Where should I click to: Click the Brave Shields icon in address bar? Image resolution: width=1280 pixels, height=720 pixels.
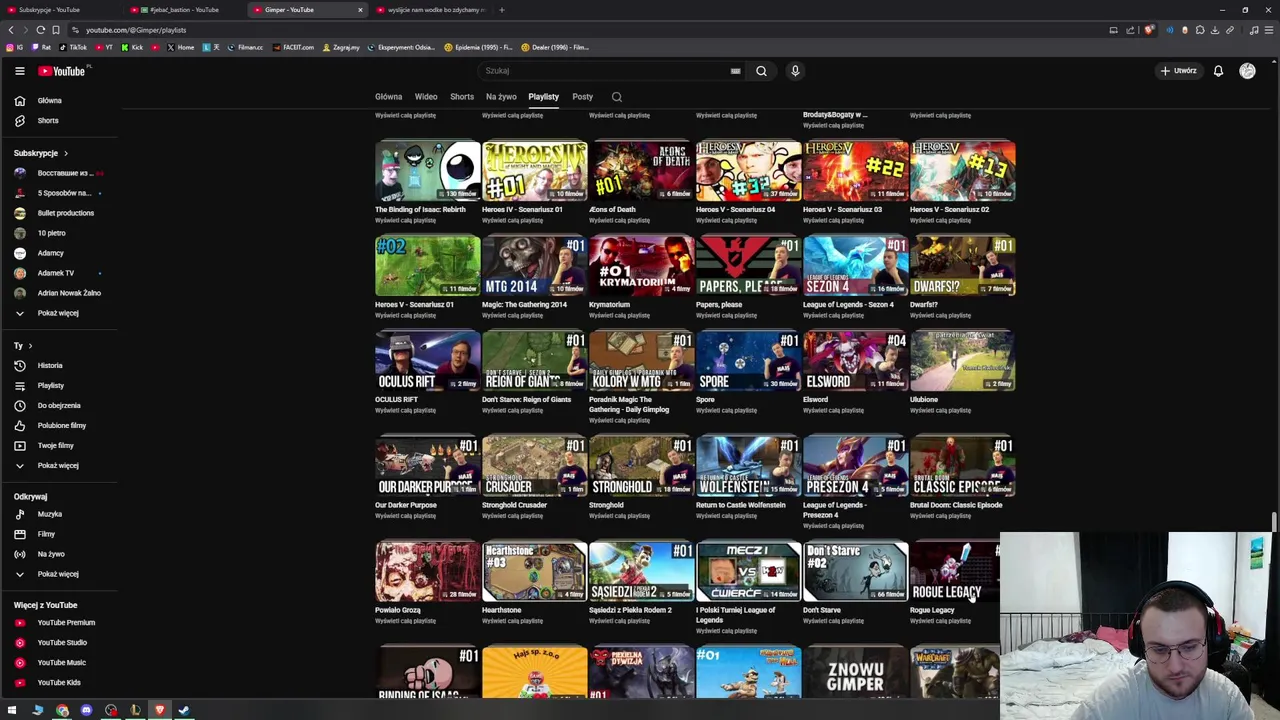[1148, 30]
